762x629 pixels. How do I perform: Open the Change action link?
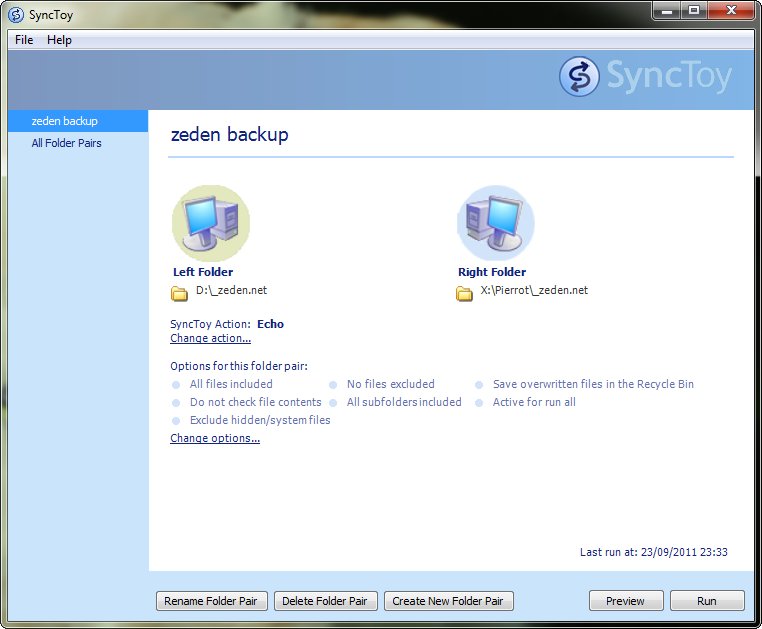pyautogui.click(x=210, y=338)
